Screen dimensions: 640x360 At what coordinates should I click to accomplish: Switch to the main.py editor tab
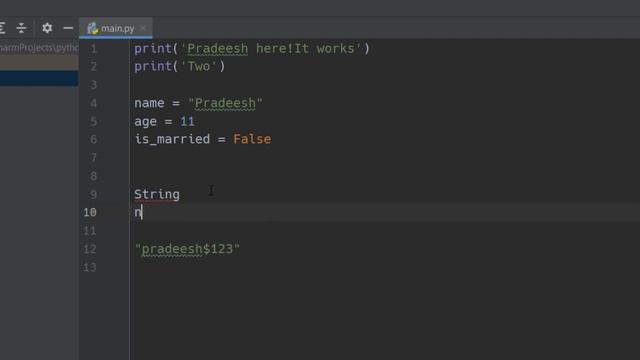click(x=116, y=28)
